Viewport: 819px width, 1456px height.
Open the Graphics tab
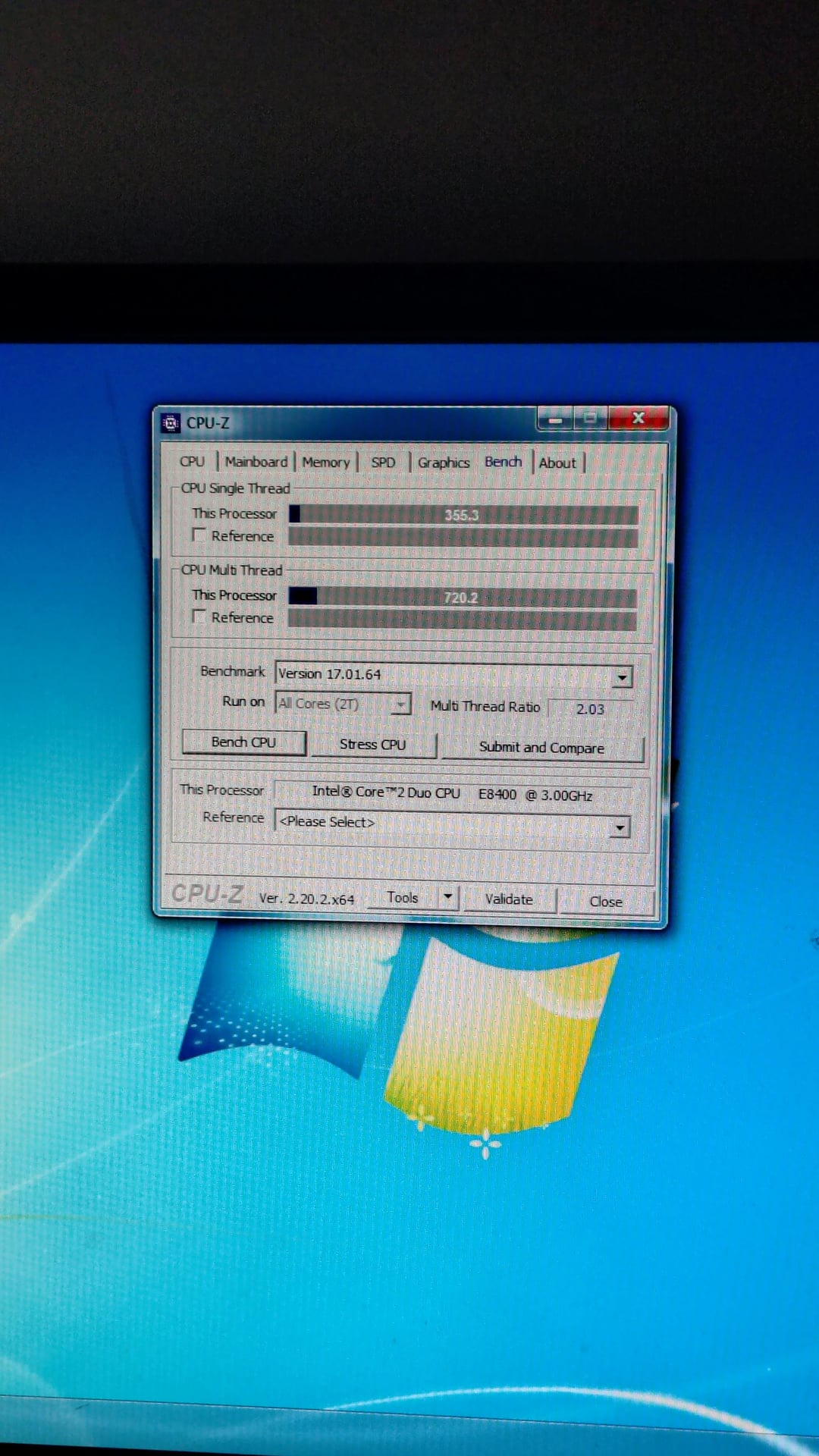coord(444,463)
